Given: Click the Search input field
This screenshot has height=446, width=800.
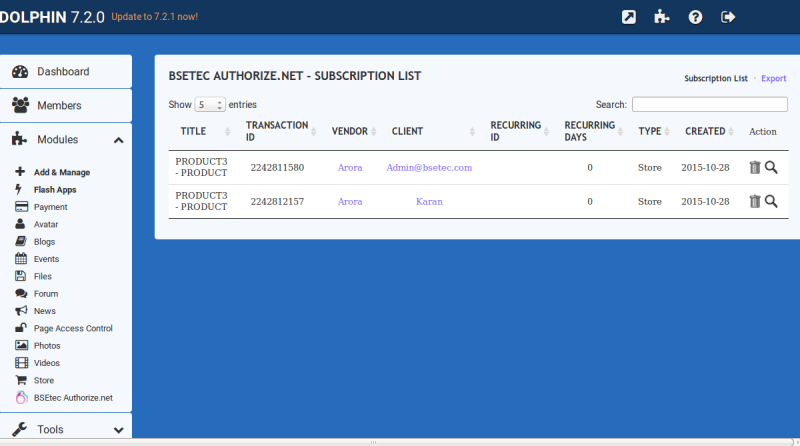Looking at the screenshot, I should (710, 104).
